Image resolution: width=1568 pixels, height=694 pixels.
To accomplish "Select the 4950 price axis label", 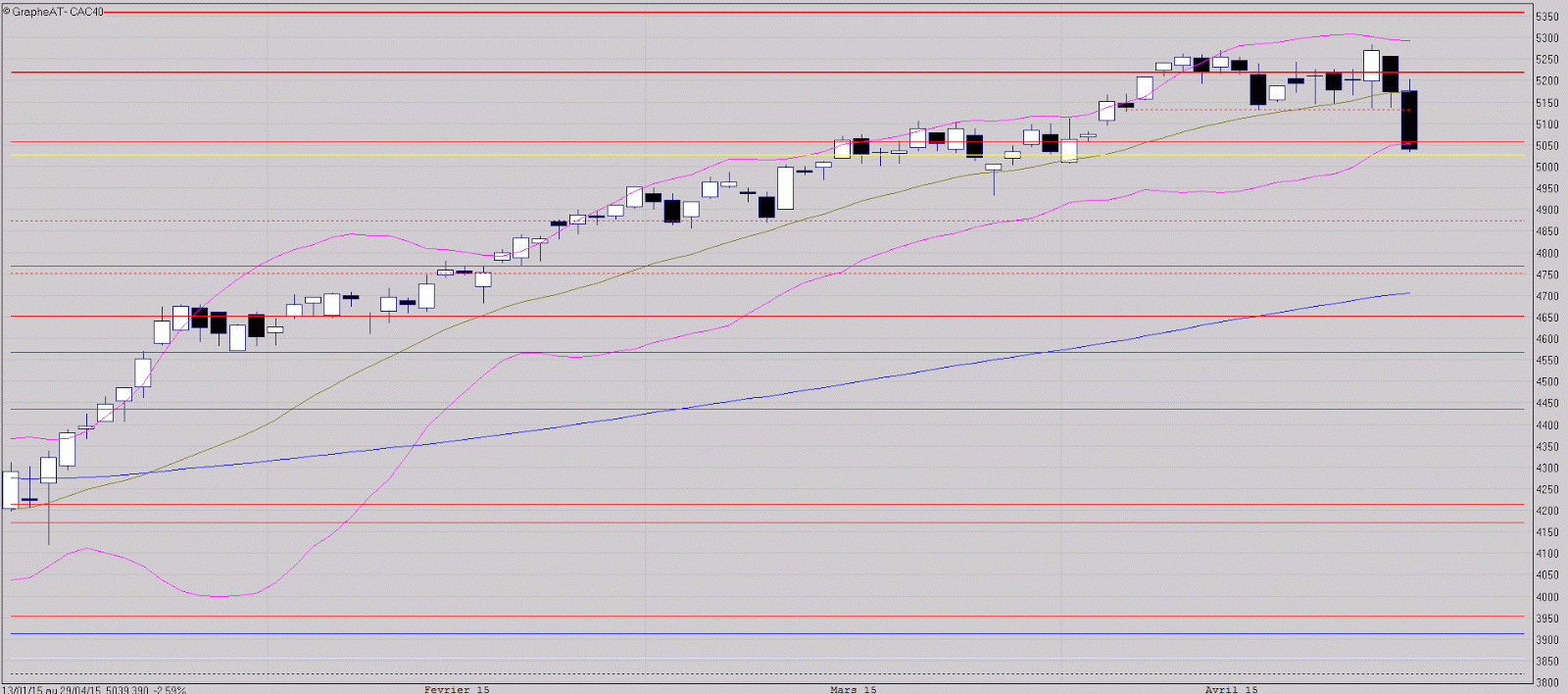I will 1546,188.
